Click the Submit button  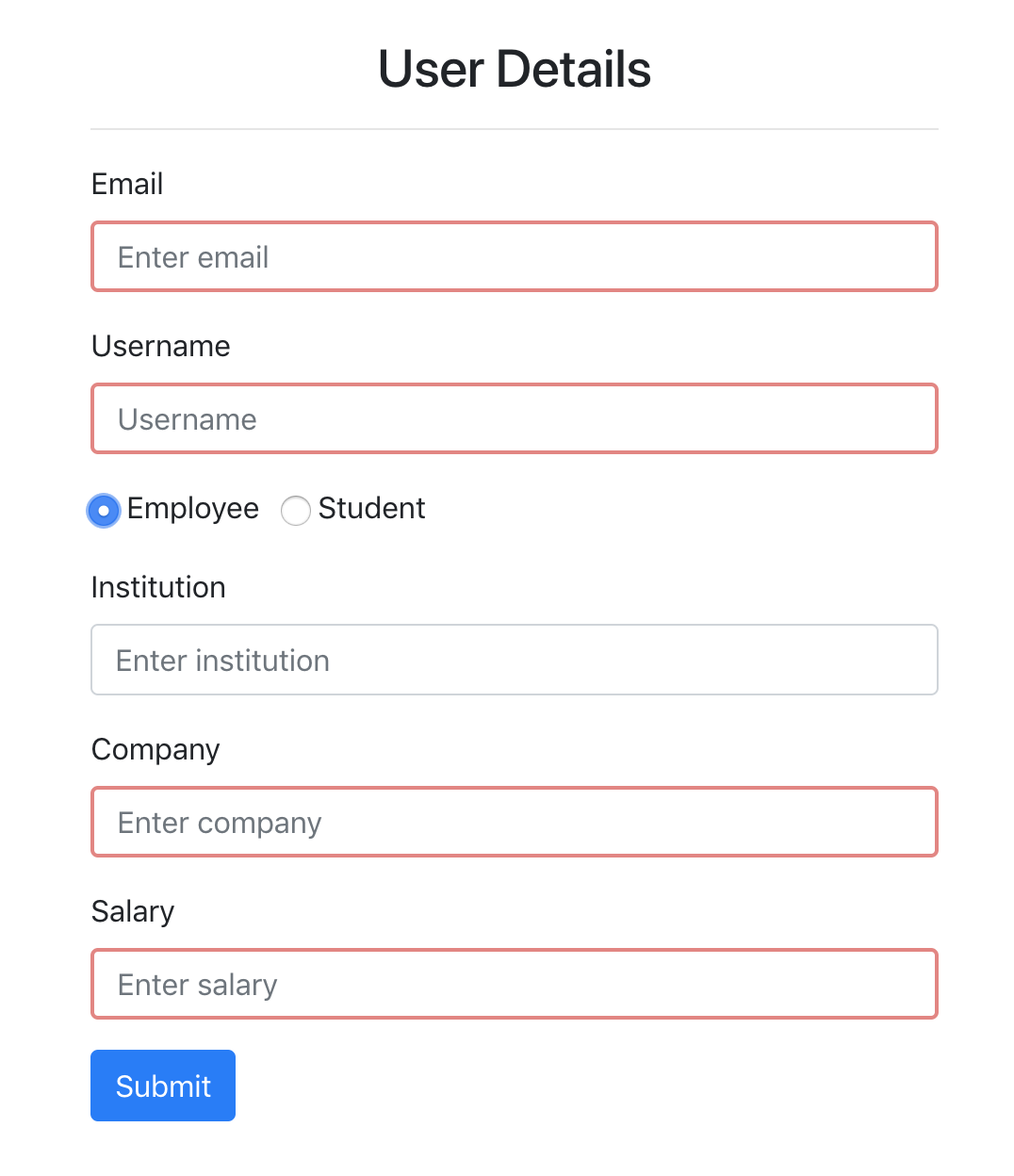(162, 1085)
